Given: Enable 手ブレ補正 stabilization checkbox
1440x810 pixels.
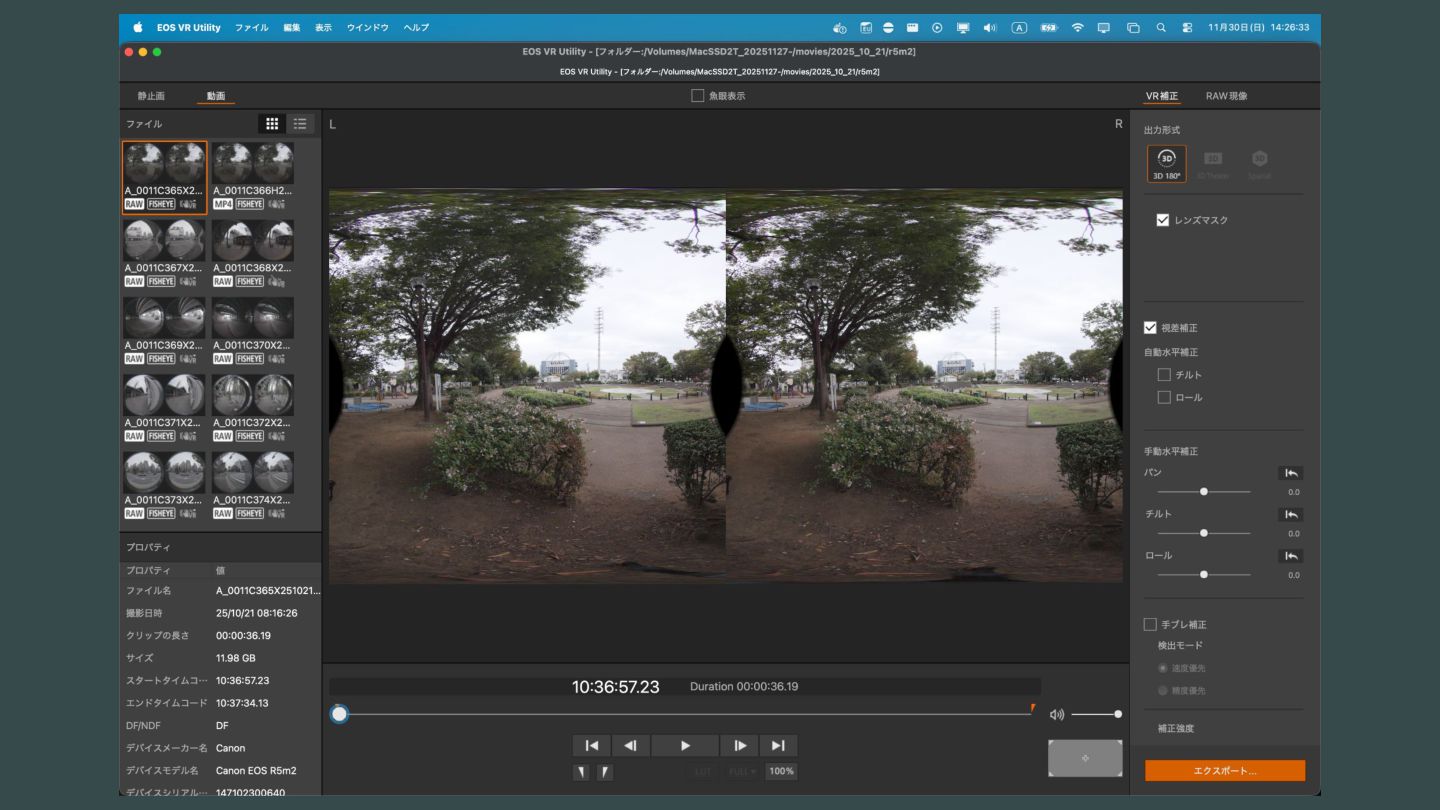Looking at the screenshot, I should tap(1150, 625).
